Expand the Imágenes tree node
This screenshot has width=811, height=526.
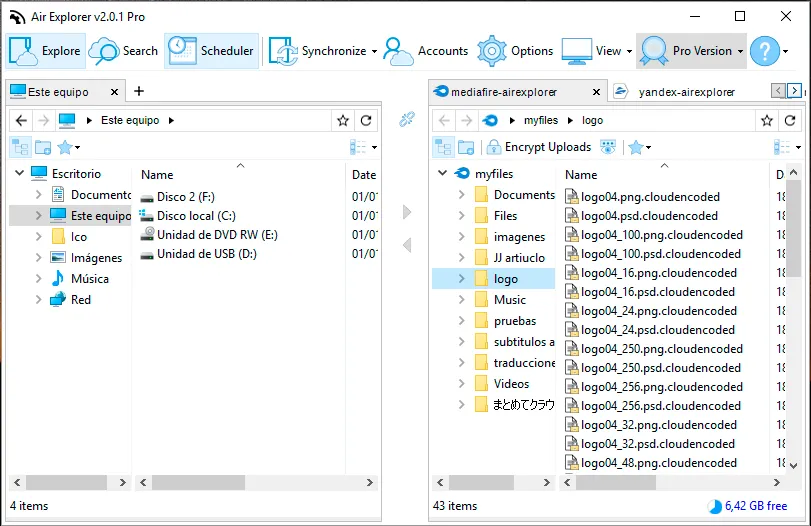pyautogui.click(x=38, y=257)
